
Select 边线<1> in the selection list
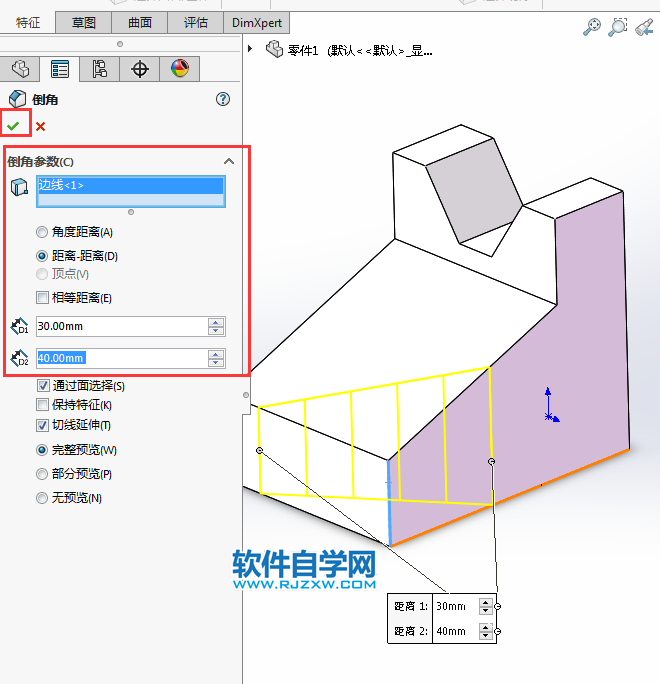130,185
